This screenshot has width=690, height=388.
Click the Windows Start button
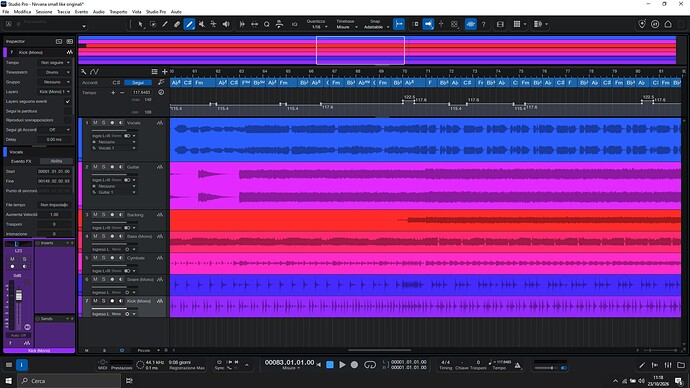click(8, 381)
